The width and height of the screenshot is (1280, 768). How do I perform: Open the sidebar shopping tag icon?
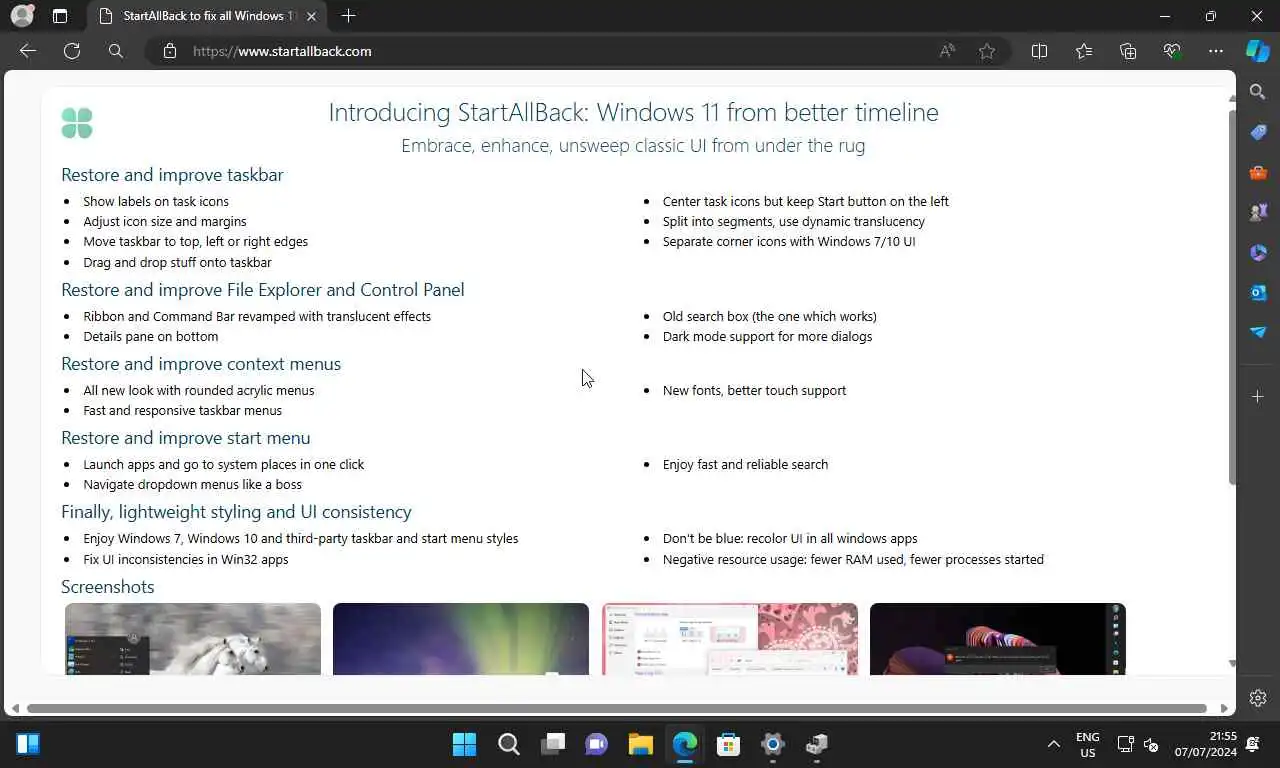point(1258,132)
